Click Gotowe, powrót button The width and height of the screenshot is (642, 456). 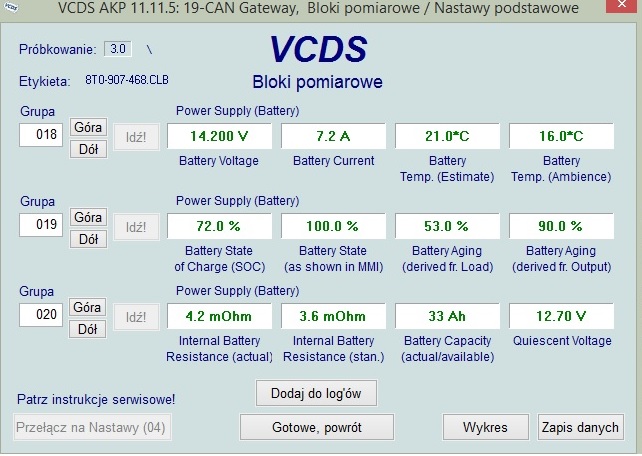[x=317, y=427]
